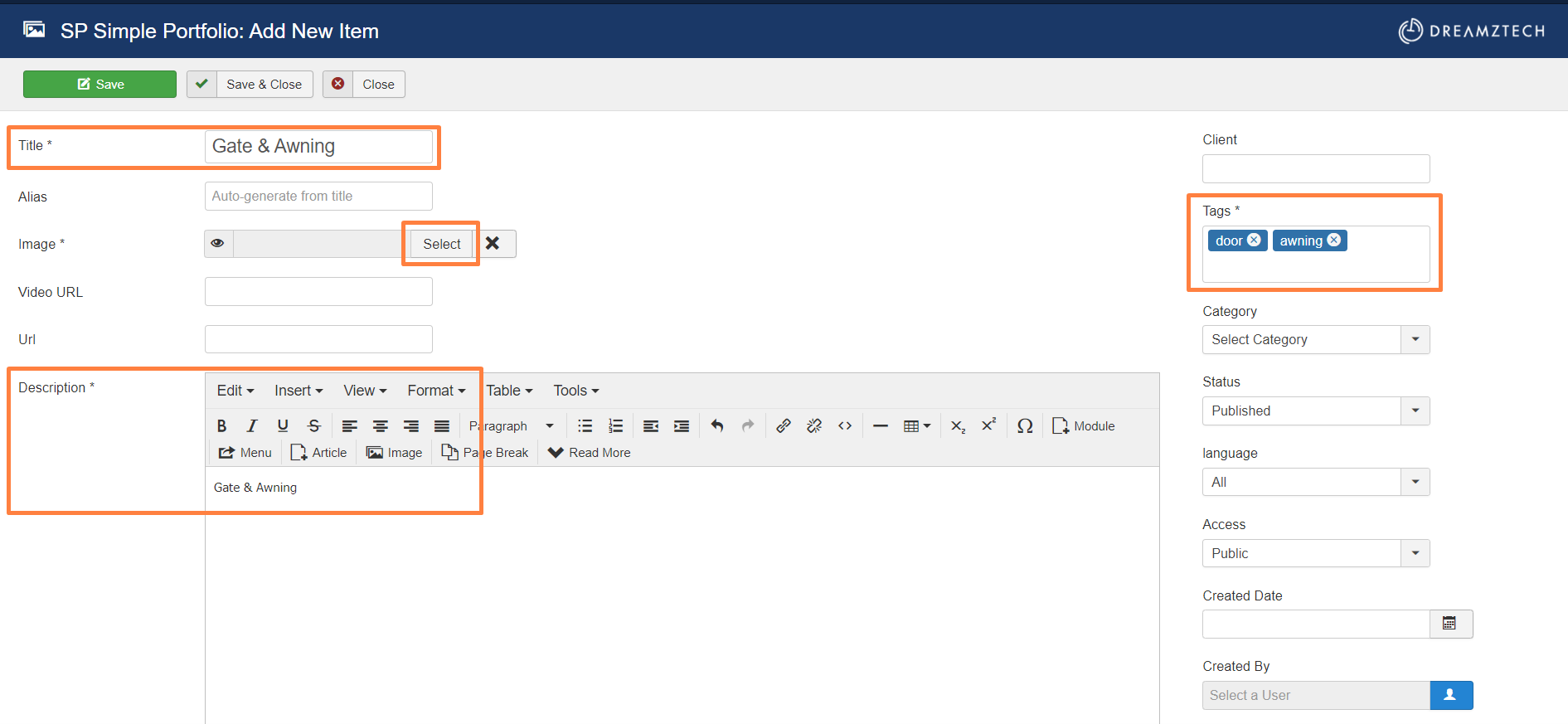Decrease indent of paragraph
Image resolution: width=1568 pixels, height=724 pixels.
[x=651, y=426]
